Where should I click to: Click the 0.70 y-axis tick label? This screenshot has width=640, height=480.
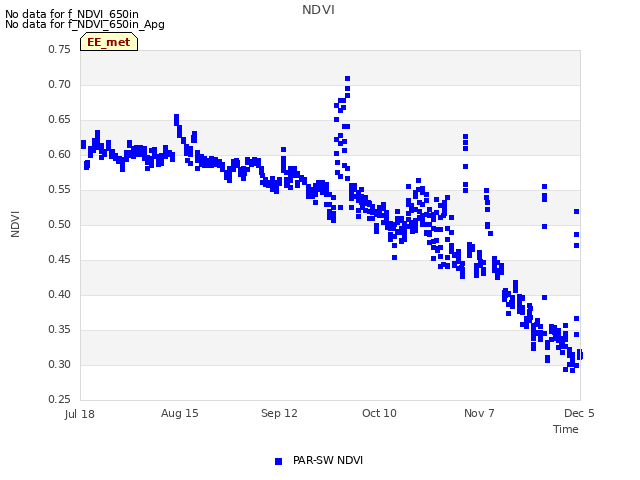click(x=60, y=84)
